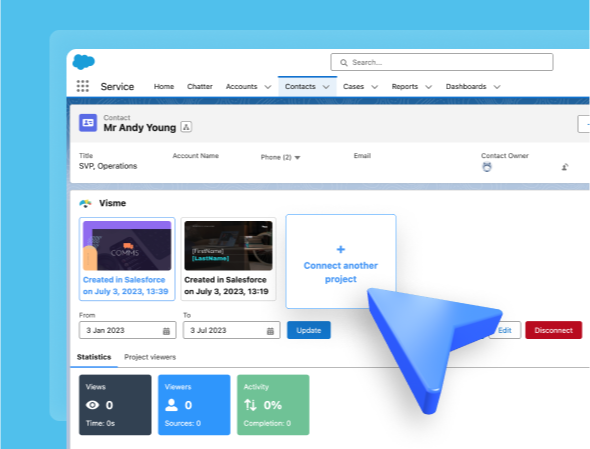Click the Time: 0s text
This screenshot has width=590, height=449.
pyautogui.click(x=100, y=423)
